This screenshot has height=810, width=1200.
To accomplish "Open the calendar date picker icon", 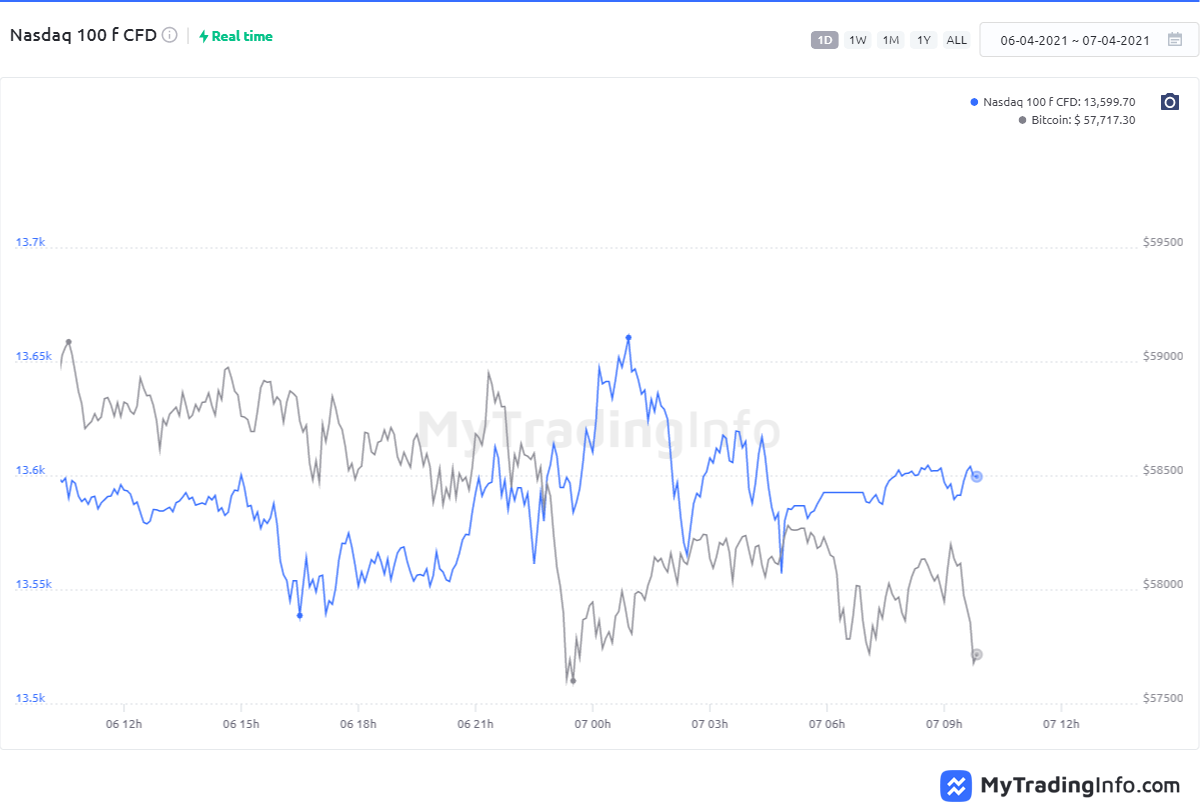I will [1175, 40].
